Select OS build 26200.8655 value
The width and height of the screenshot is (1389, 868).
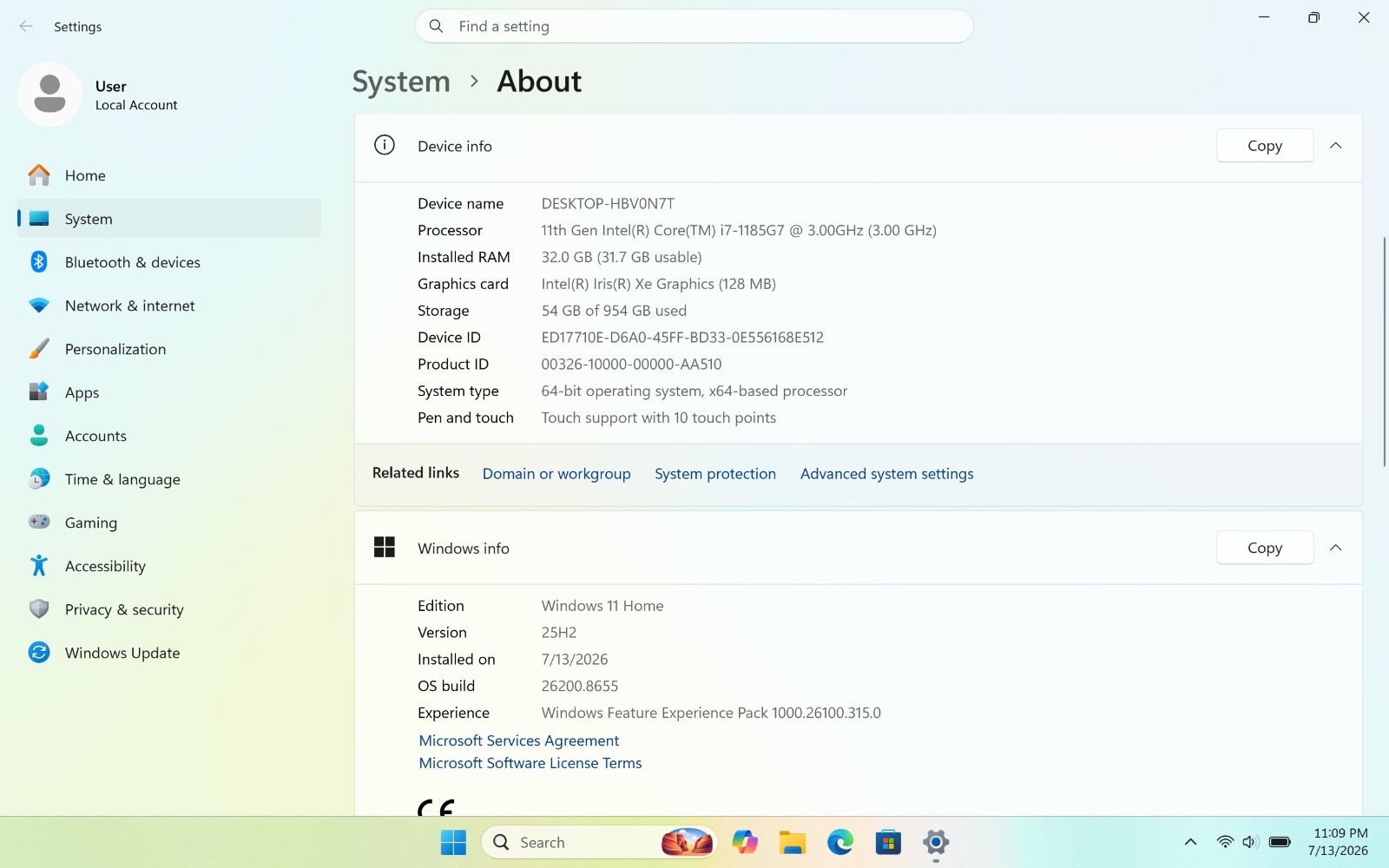pyautogui.click(x=580, y=686)
